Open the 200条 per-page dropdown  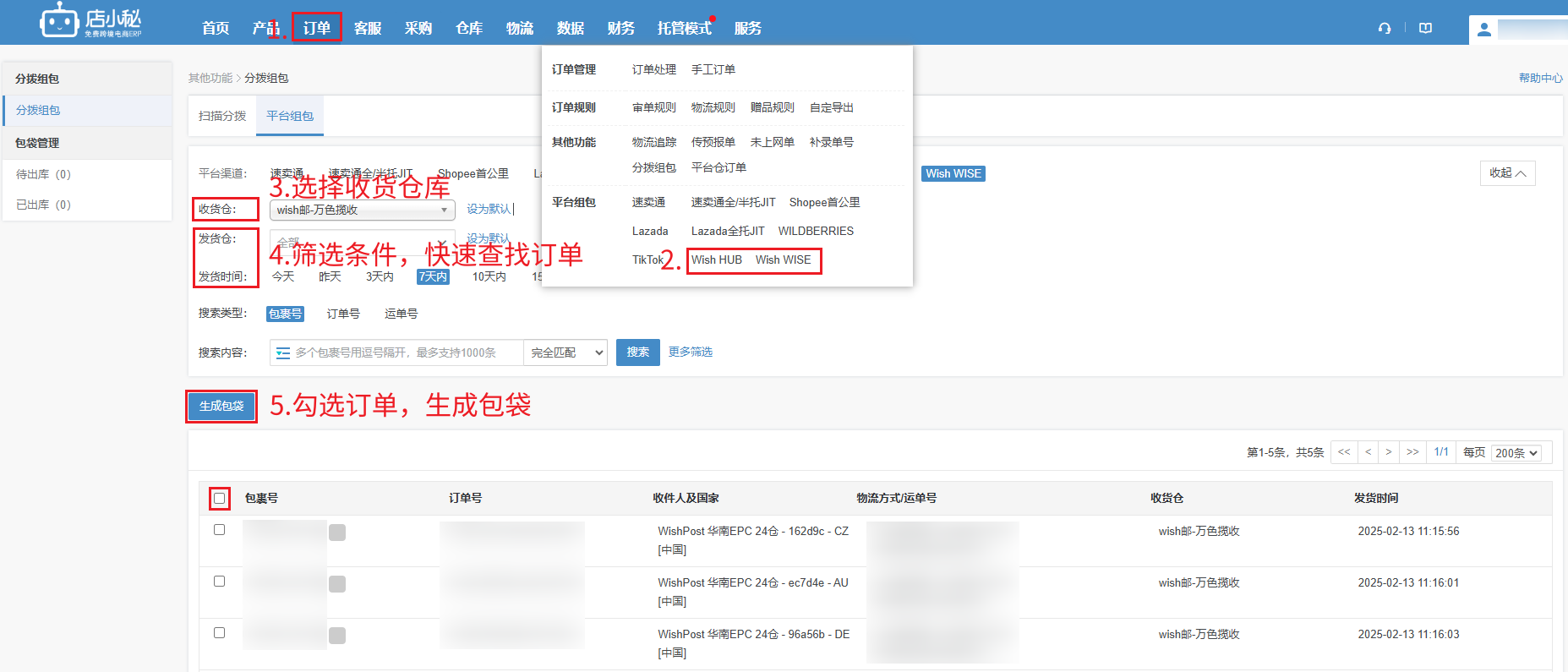[x=1516, y=453]
